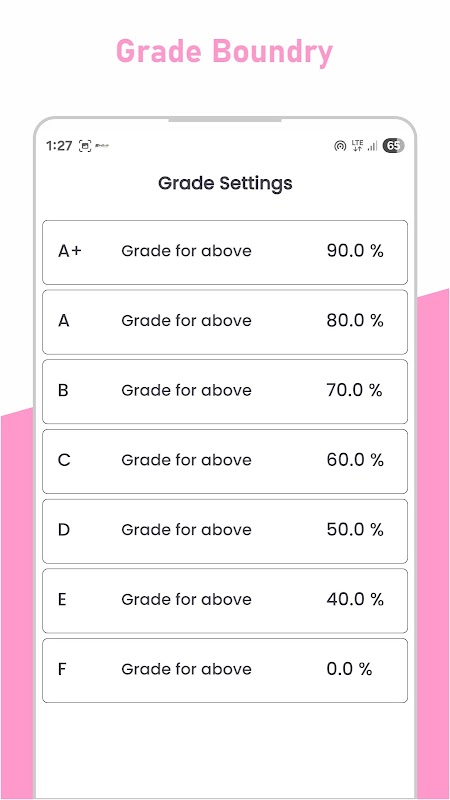The image size is (450, 800).
Task: Edit the 60.0 % percentage
Action: (x=355, y=460)
